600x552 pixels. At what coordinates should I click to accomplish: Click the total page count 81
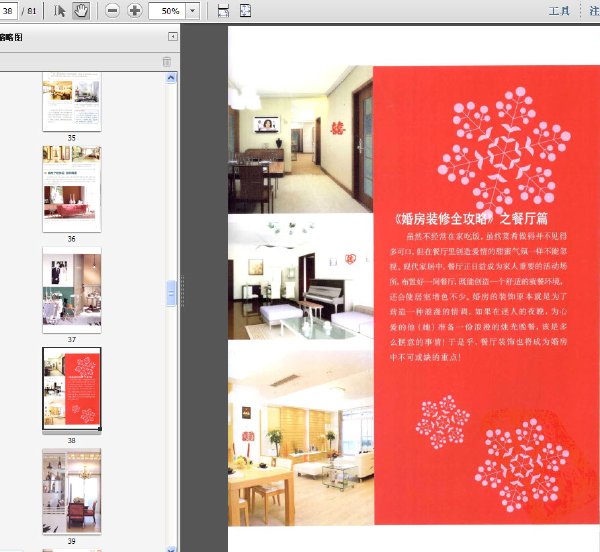(32, 11)
